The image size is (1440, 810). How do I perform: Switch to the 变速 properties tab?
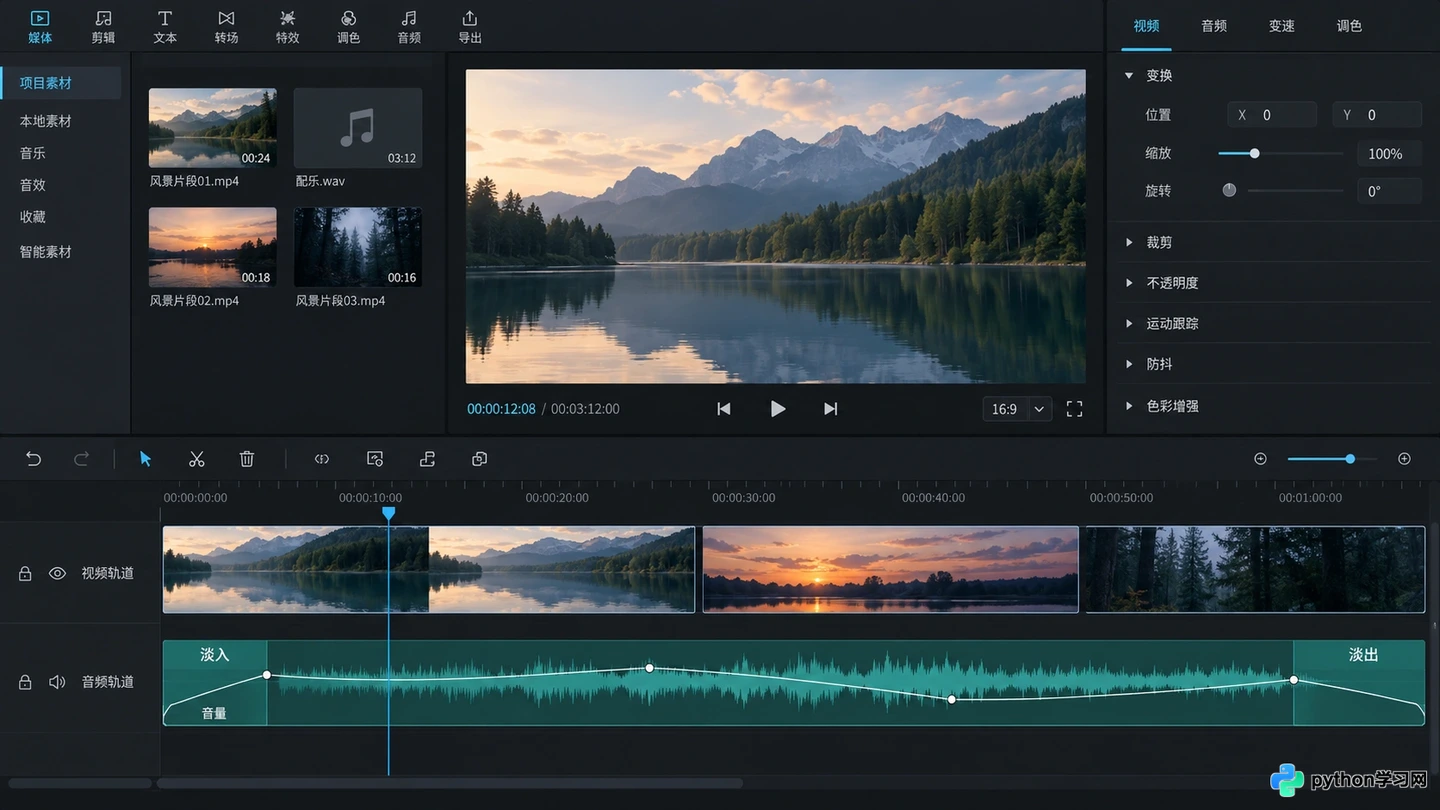(1282, 26)
